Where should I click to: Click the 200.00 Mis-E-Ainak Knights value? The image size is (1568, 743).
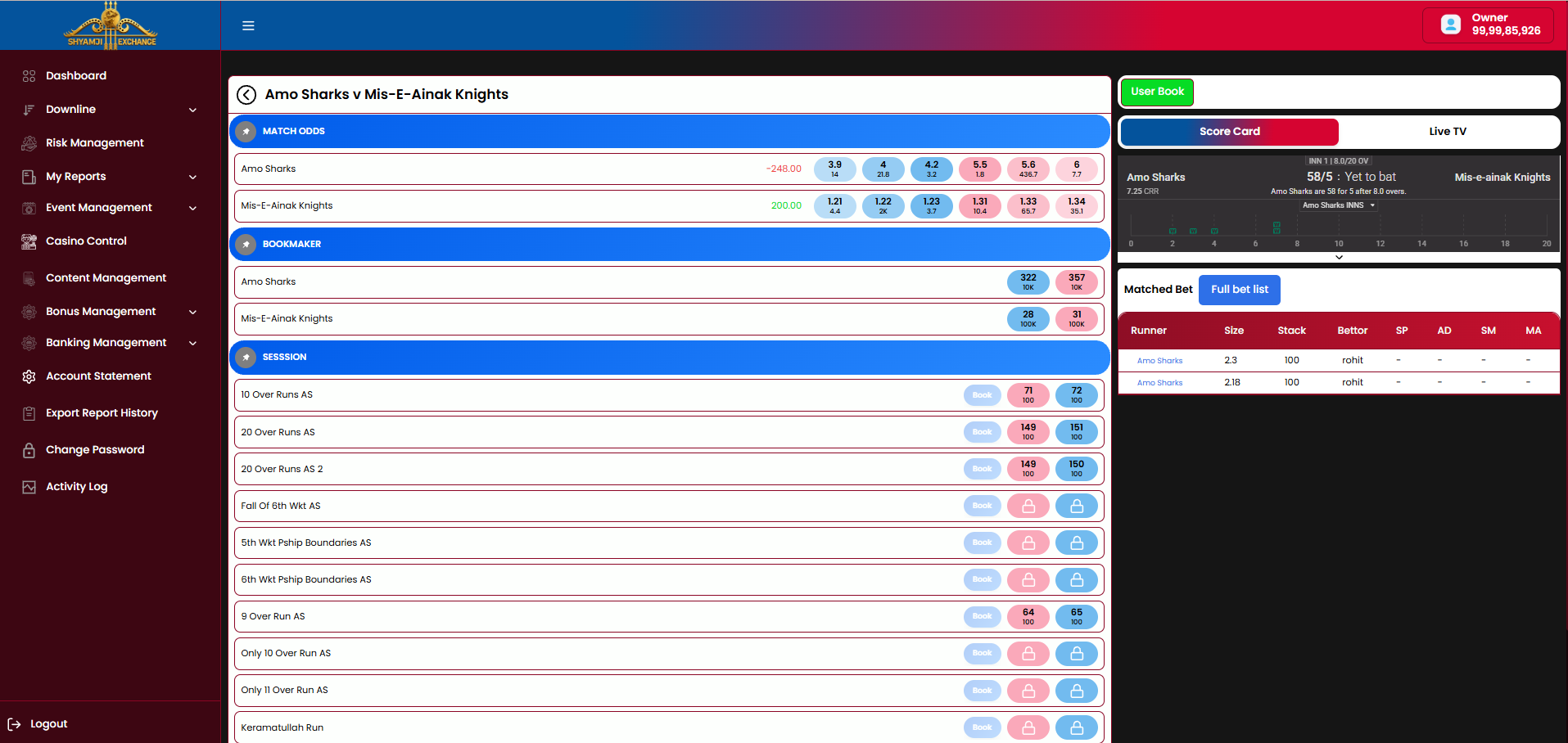coord(786,206)
